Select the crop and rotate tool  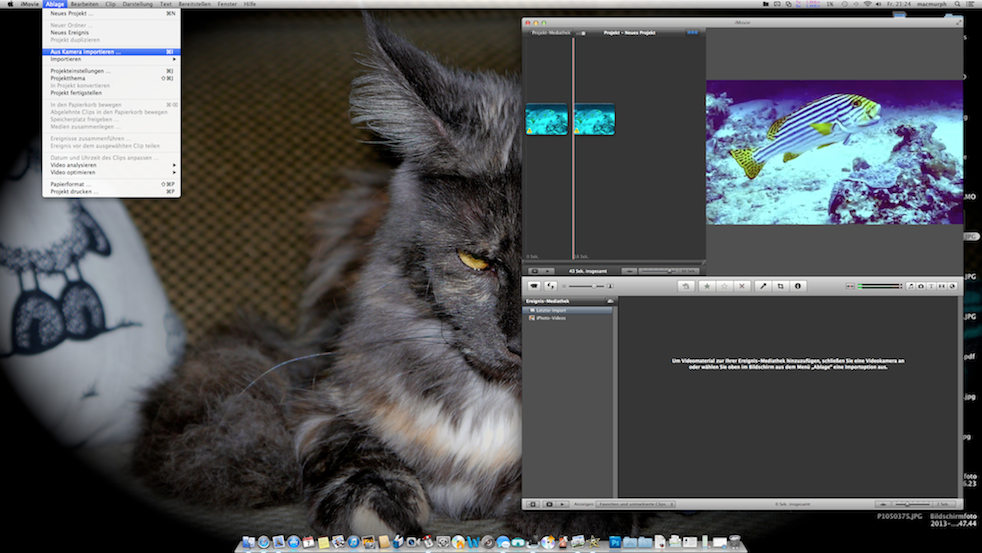click(x=780, y=286)
